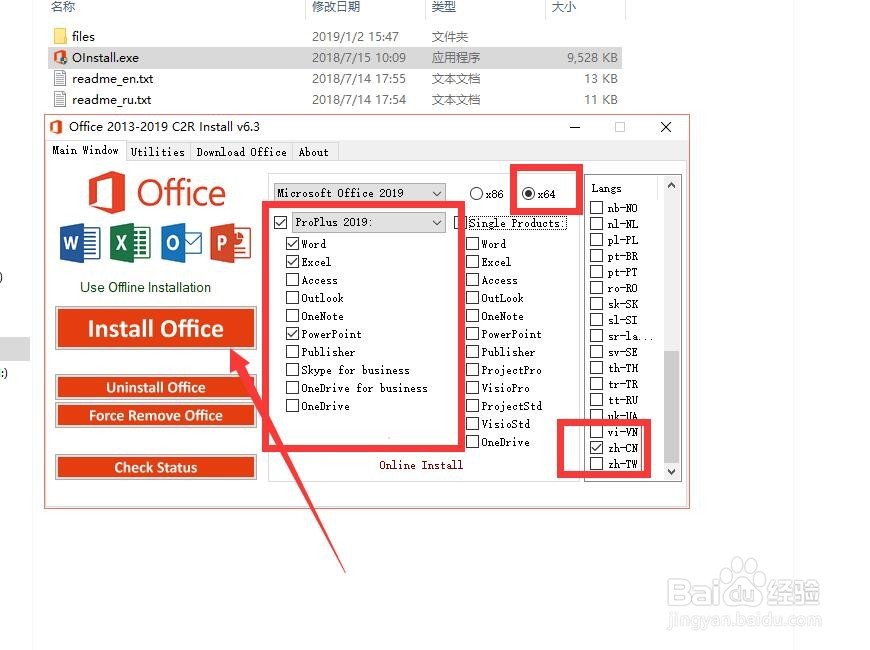Click the large Office logo
The height and width of the screenshot is (650, 870).
tap(157, 192)
